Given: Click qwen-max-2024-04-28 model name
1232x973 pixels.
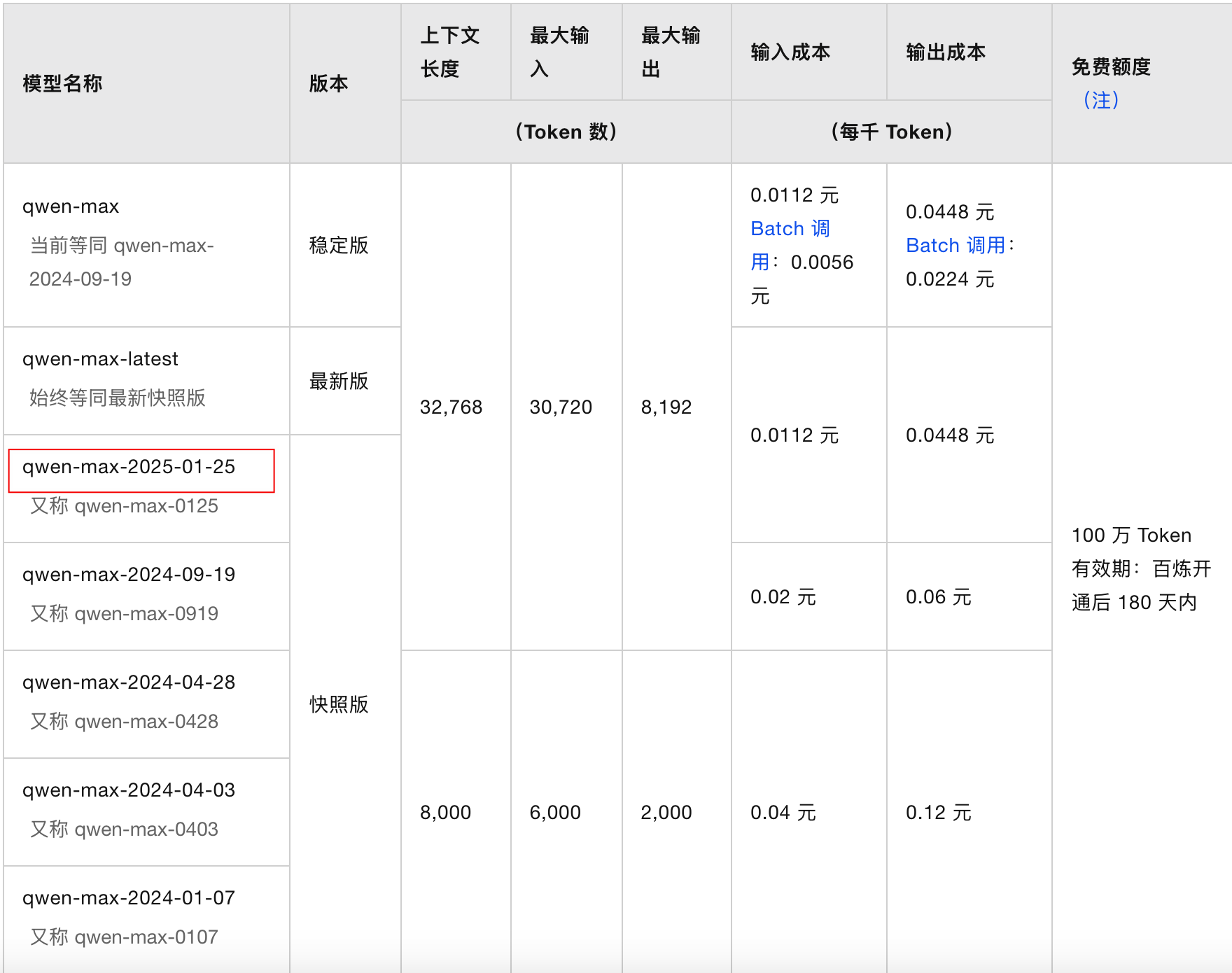Looking at the screenshot, I should (x=129, y=682).
